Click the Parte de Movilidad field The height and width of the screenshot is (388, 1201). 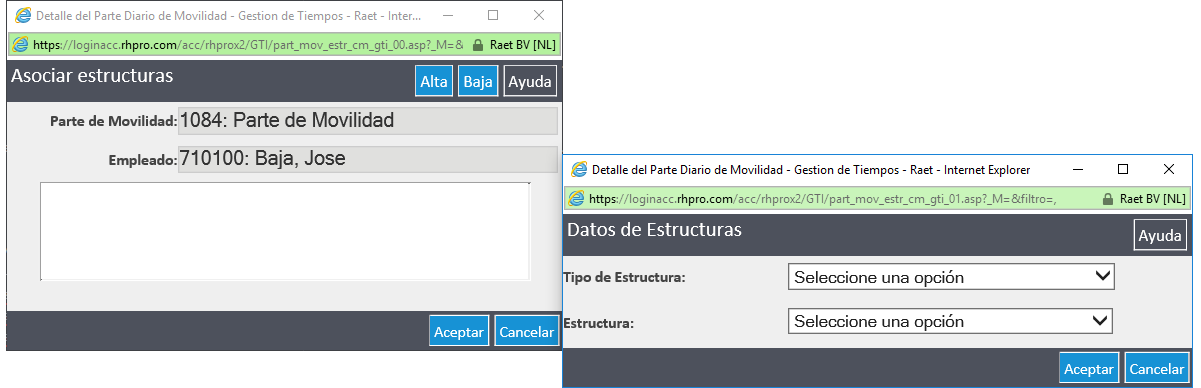point(367,121)
